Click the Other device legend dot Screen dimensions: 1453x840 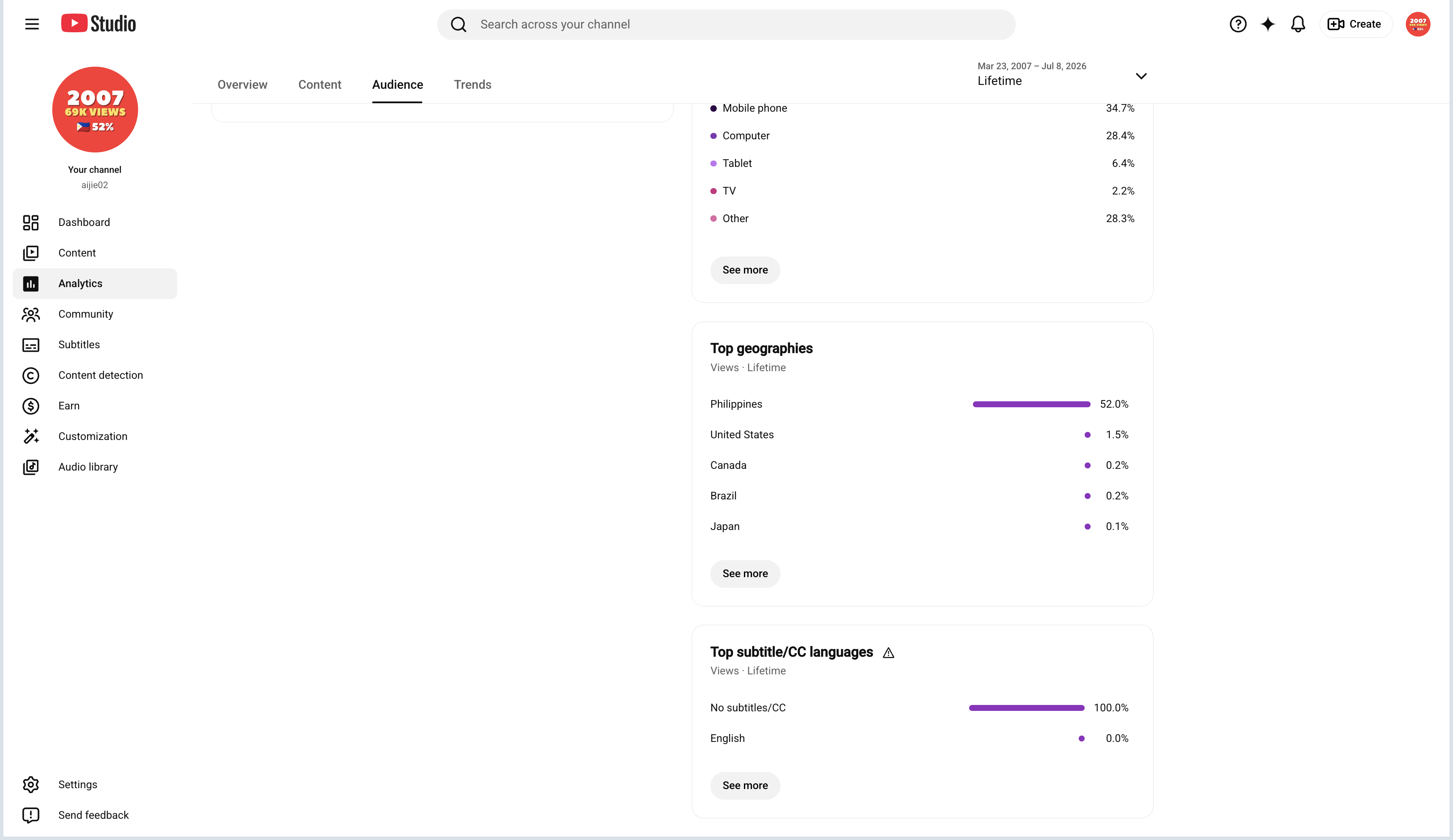[x=713, y=219]
